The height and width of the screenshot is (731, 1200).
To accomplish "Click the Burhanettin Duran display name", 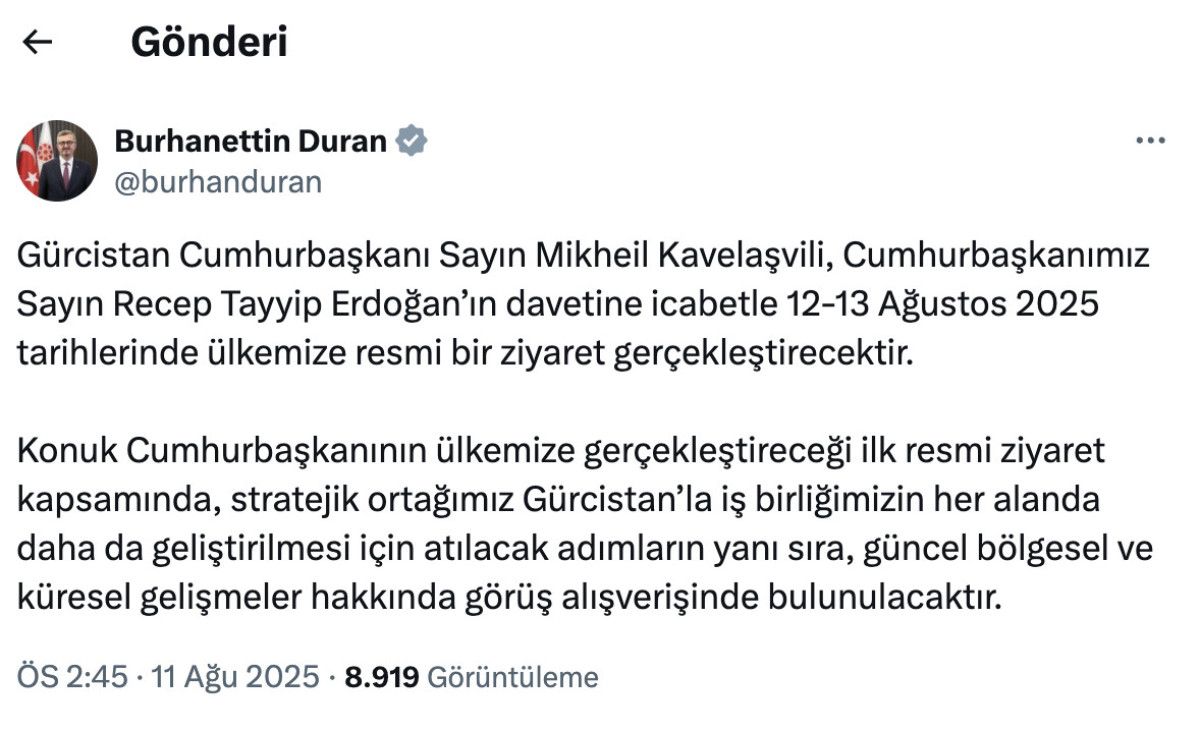I will [x=251, y=141].
